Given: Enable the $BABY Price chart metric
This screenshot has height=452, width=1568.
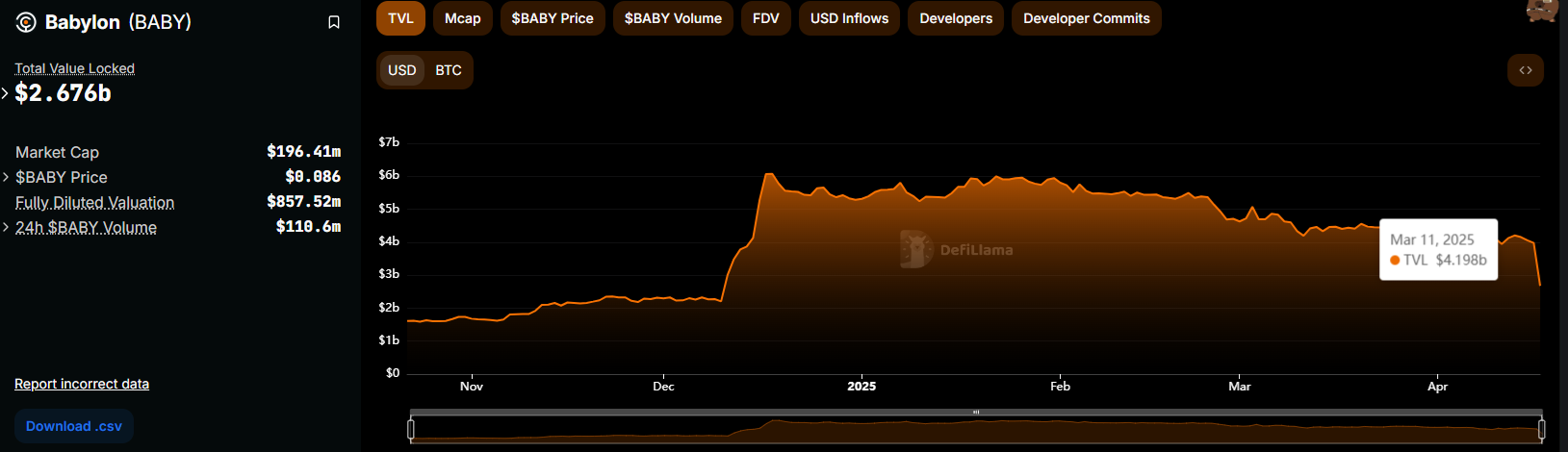Looking at the screenshot, I should [553, 18].
